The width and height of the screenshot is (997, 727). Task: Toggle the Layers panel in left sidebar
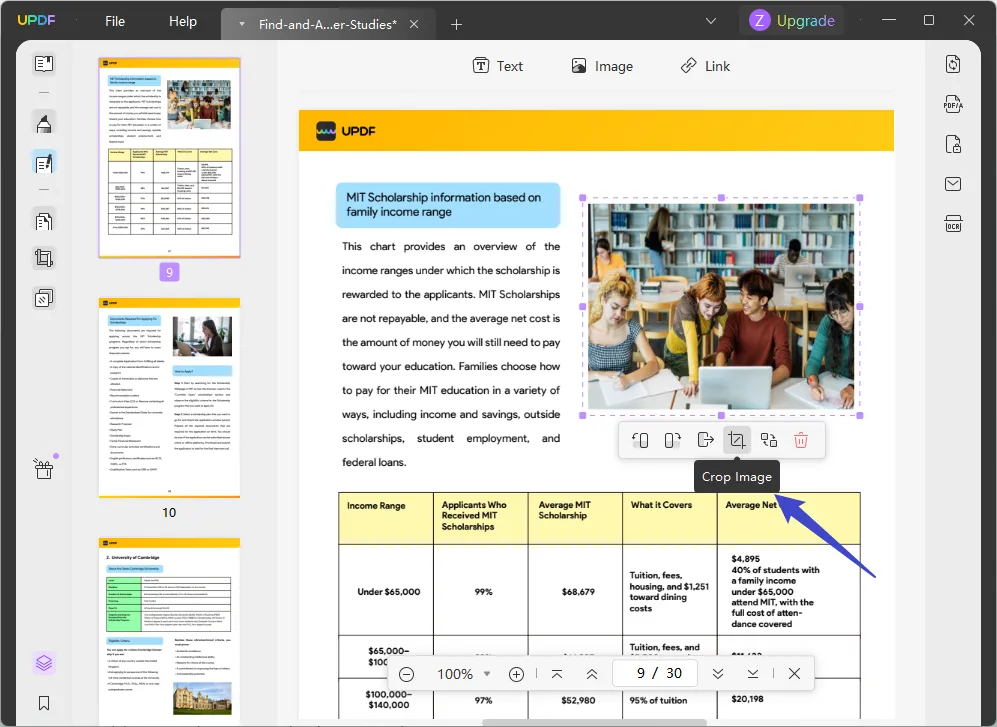pos(42,662)
